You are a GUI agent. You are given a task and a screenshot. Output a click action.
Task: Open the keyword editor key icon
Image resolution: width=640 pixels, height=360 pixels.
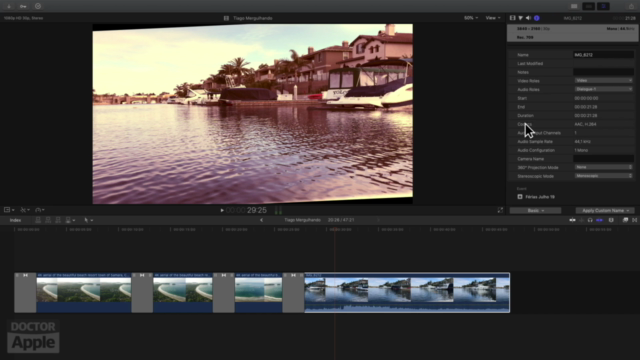tap(23, 6)
